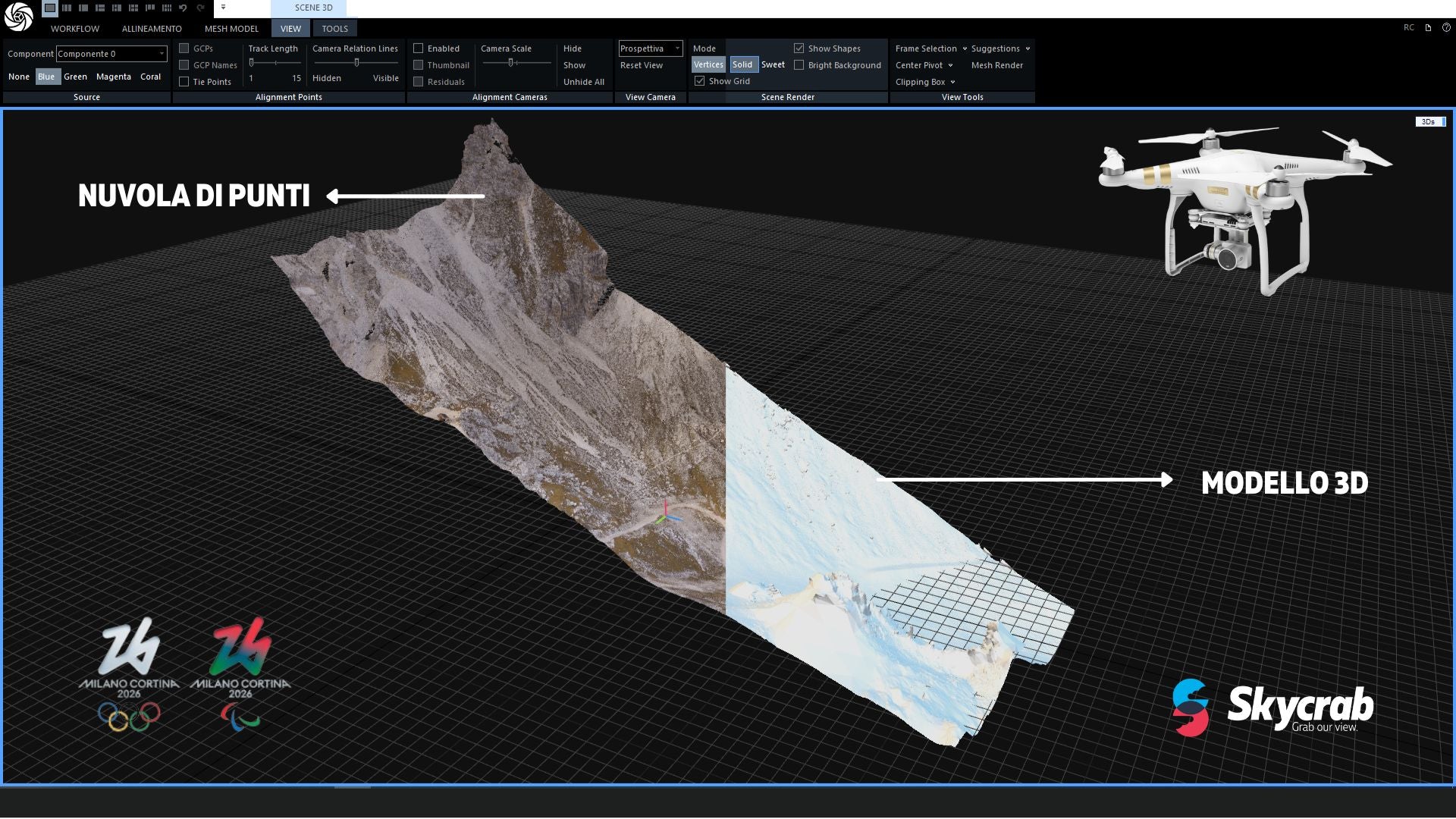Enable the Bright Background checkbox
Screen dimensions: 1456x819
pyautogui.click(x=799, y=65)
